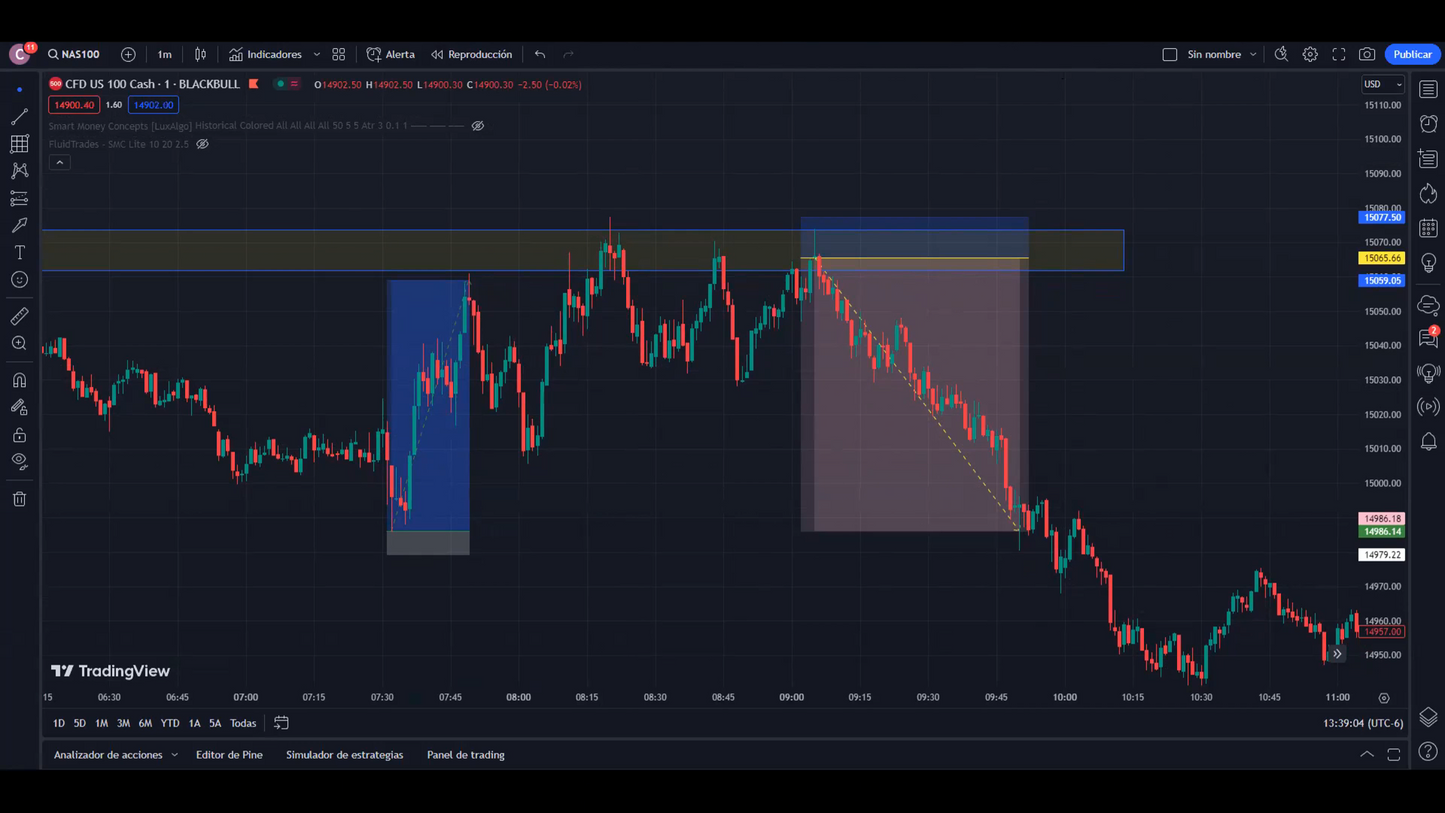Screen dimensions: 1445x813
Task: Open the USD currency dropdown
Action: (1383, 85)
